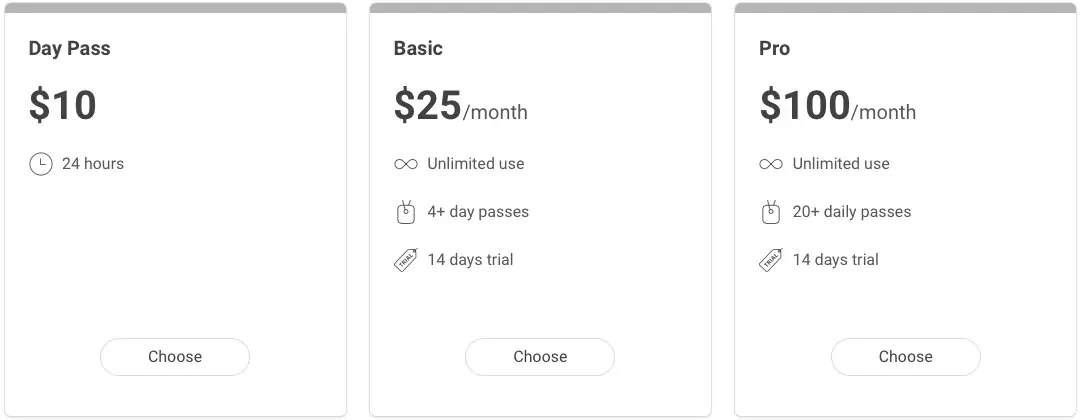1082x420 pixels.
Task: Click the Basic card title
Action: pyautogui.click(x=418, y=48)
